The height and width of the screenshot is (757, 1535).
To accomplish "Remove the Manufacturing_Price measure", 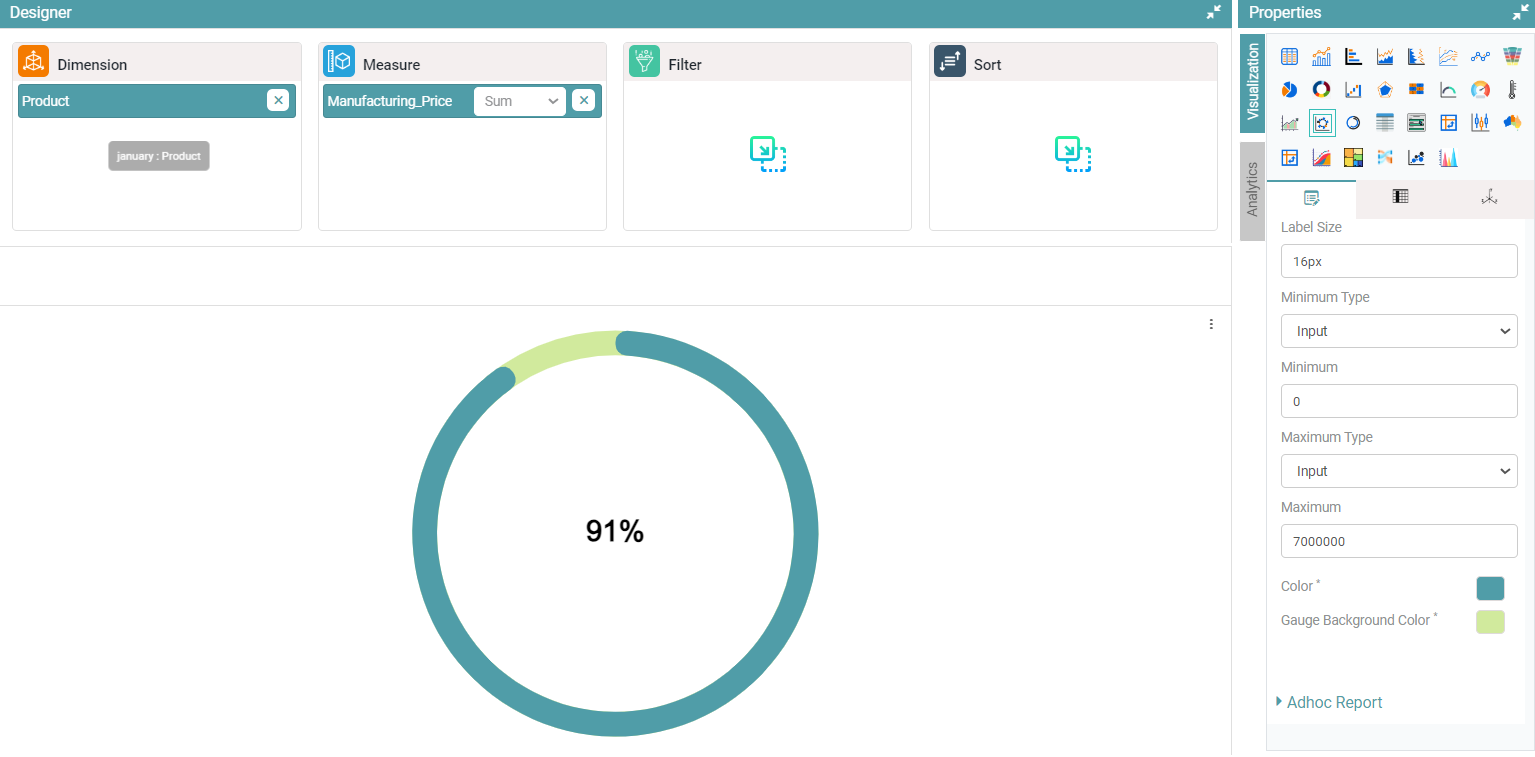I will coord(583,100).
